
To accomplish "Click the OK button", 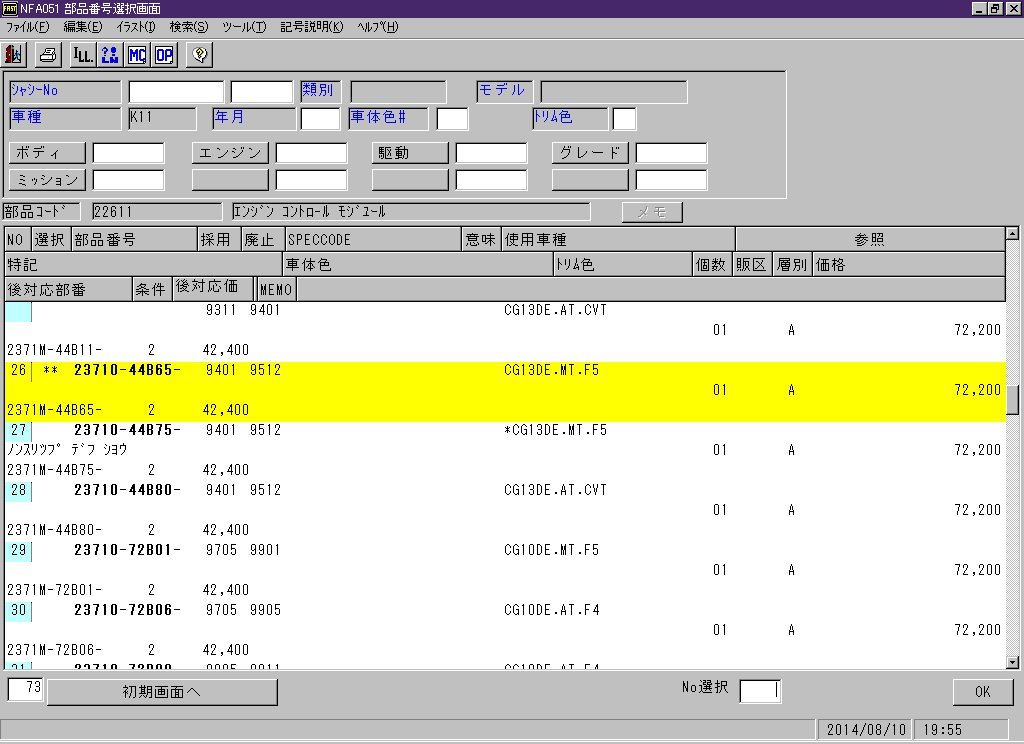I will click(983, 692).
